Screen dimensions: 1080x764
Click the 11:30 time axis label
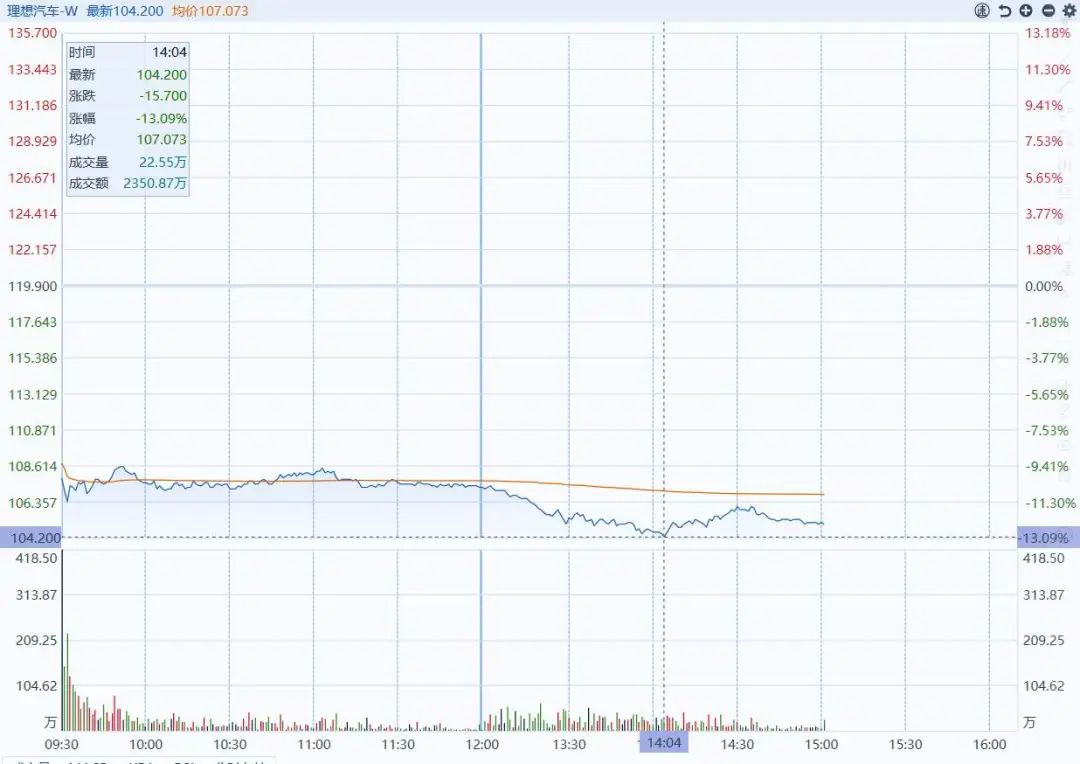[397, 744]
